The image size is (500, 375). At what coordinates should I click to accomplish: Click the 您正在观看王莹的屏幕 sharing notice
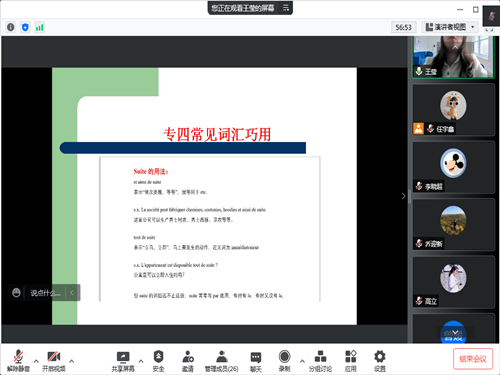coord(243,8)
